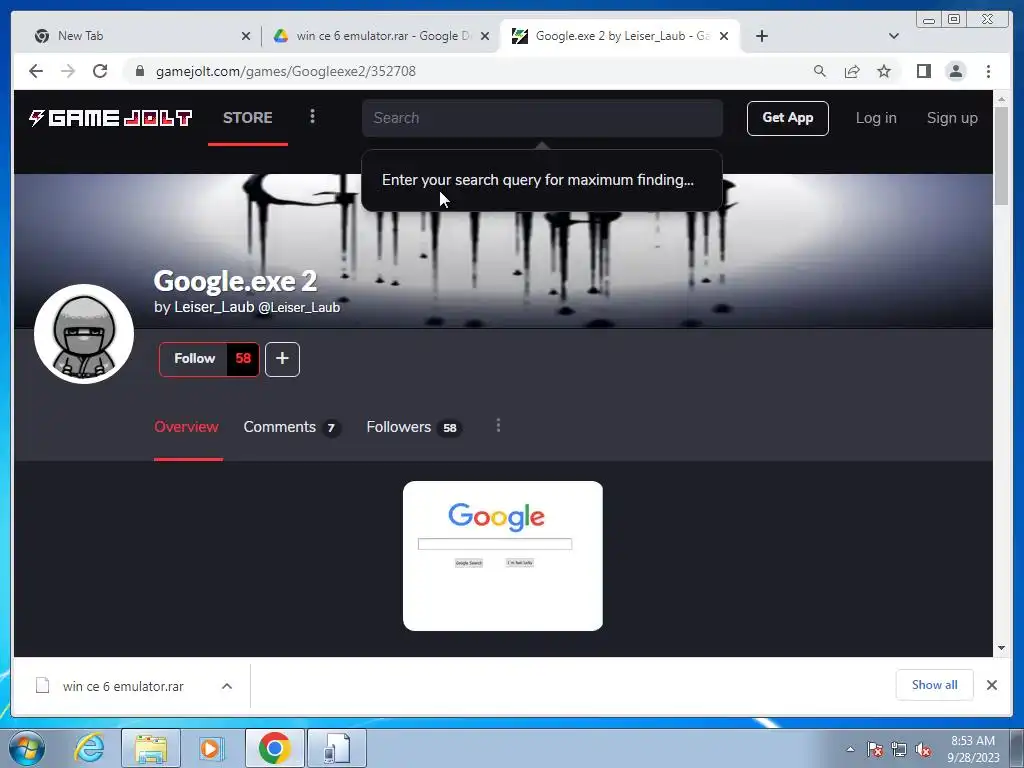Expand the download item options chevron
The width and height of the screenshot is (1024, 768).
point(227,686)
